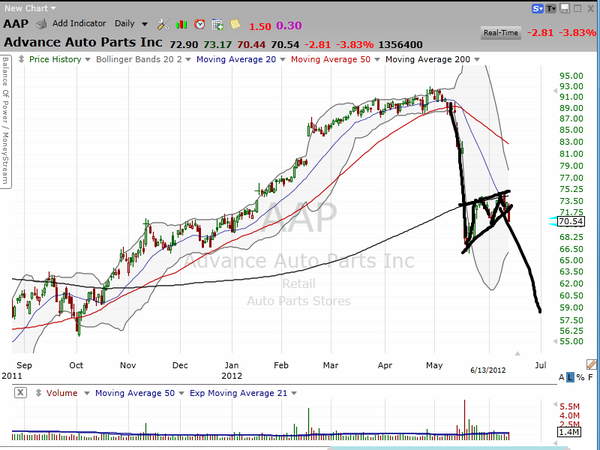Open Balance Of Power / MoneyStream side tab
The width and height of the screenshot is (600, 450).
point(5,121)
